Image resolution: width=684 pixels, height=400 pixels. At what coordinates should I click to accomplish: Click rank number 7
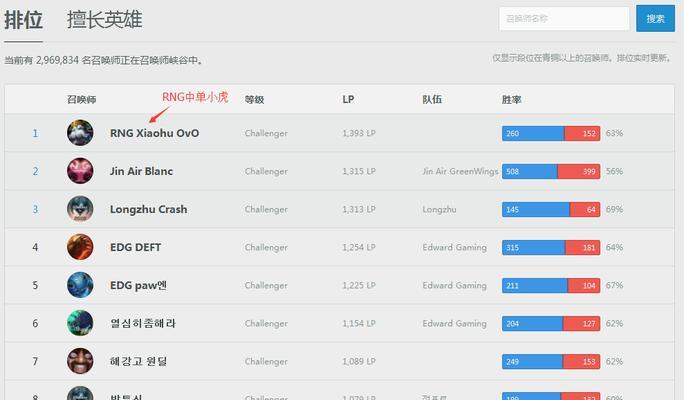[x=35, y=361]
